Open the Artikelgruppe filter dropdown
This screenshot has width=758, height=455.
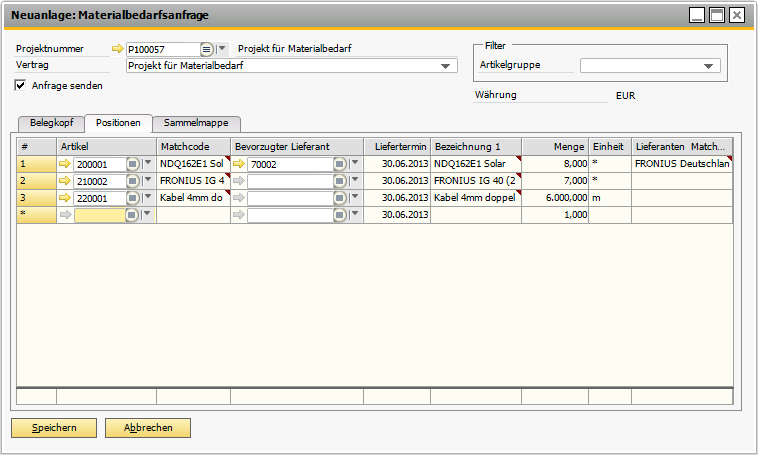(709, 67)
